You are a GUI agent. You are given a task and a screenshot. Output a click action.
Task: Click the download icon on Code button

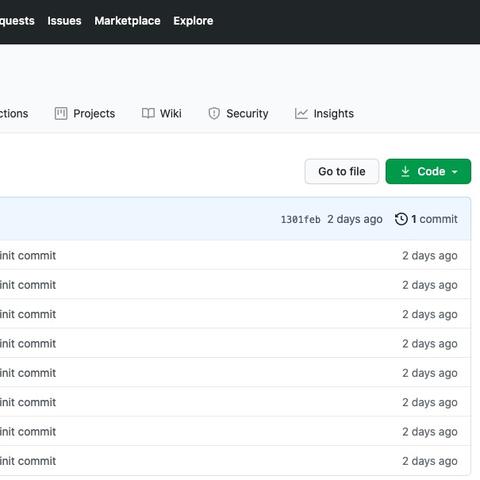pyautogui.click(x=405, y=171)
